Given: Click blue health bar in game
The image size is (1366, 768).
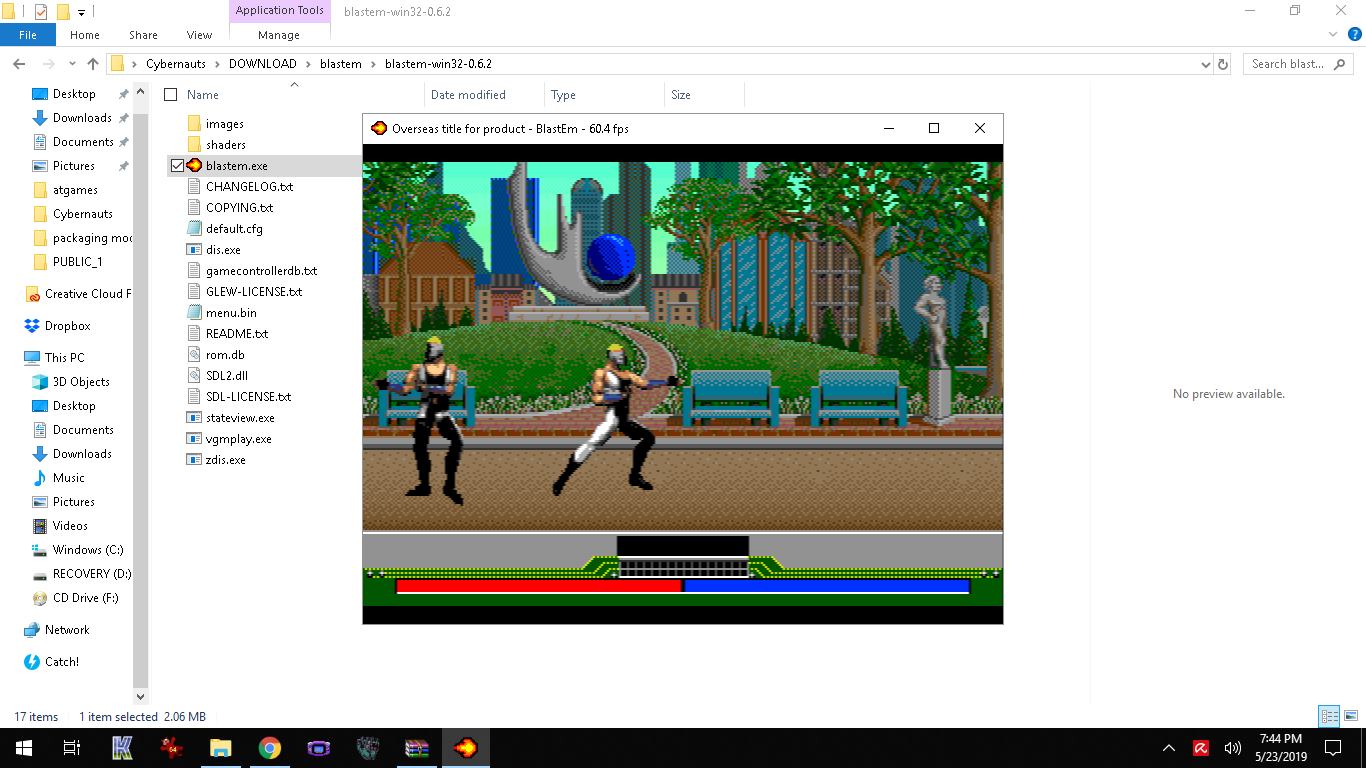Looking at the screenshot, I should point(826,586).
